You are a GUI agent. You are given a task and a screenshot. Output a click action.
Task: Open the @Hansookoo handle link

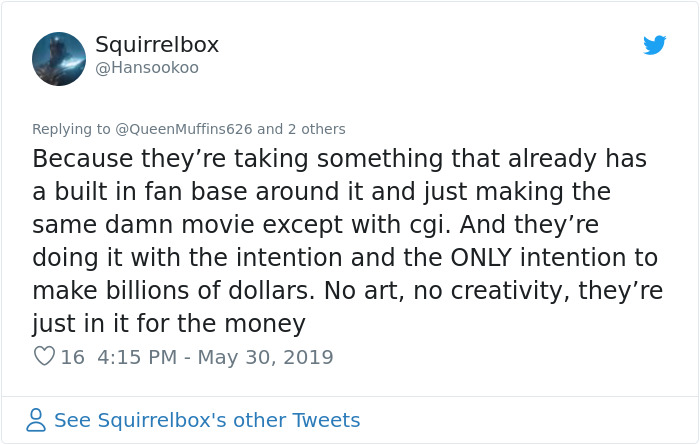pyautogui.click(x=147, y=68)
